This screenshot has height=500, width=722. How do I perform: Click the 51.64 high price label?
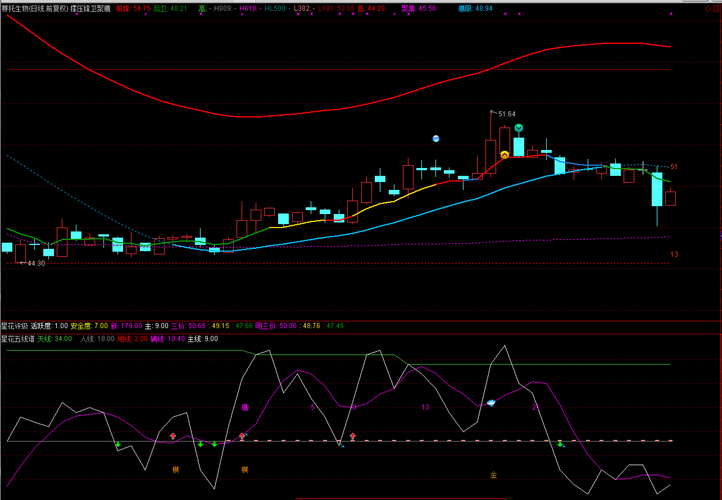507,114
